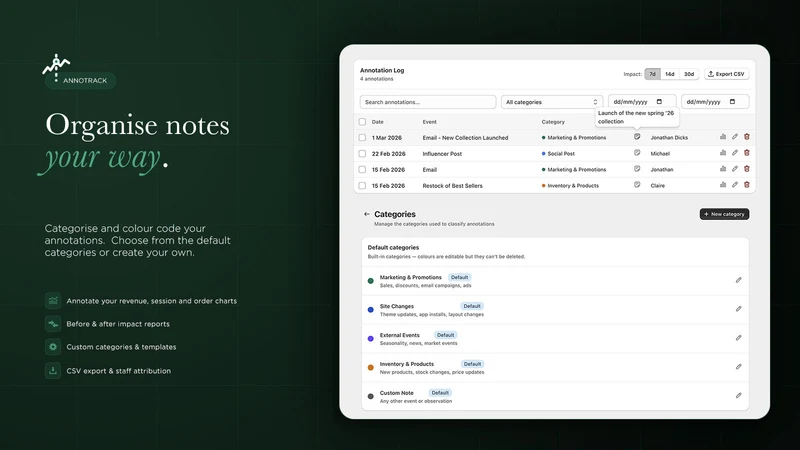Click 'Claire' staff name
The height and width of the screenshot is (450, 800).
point(658,186)
